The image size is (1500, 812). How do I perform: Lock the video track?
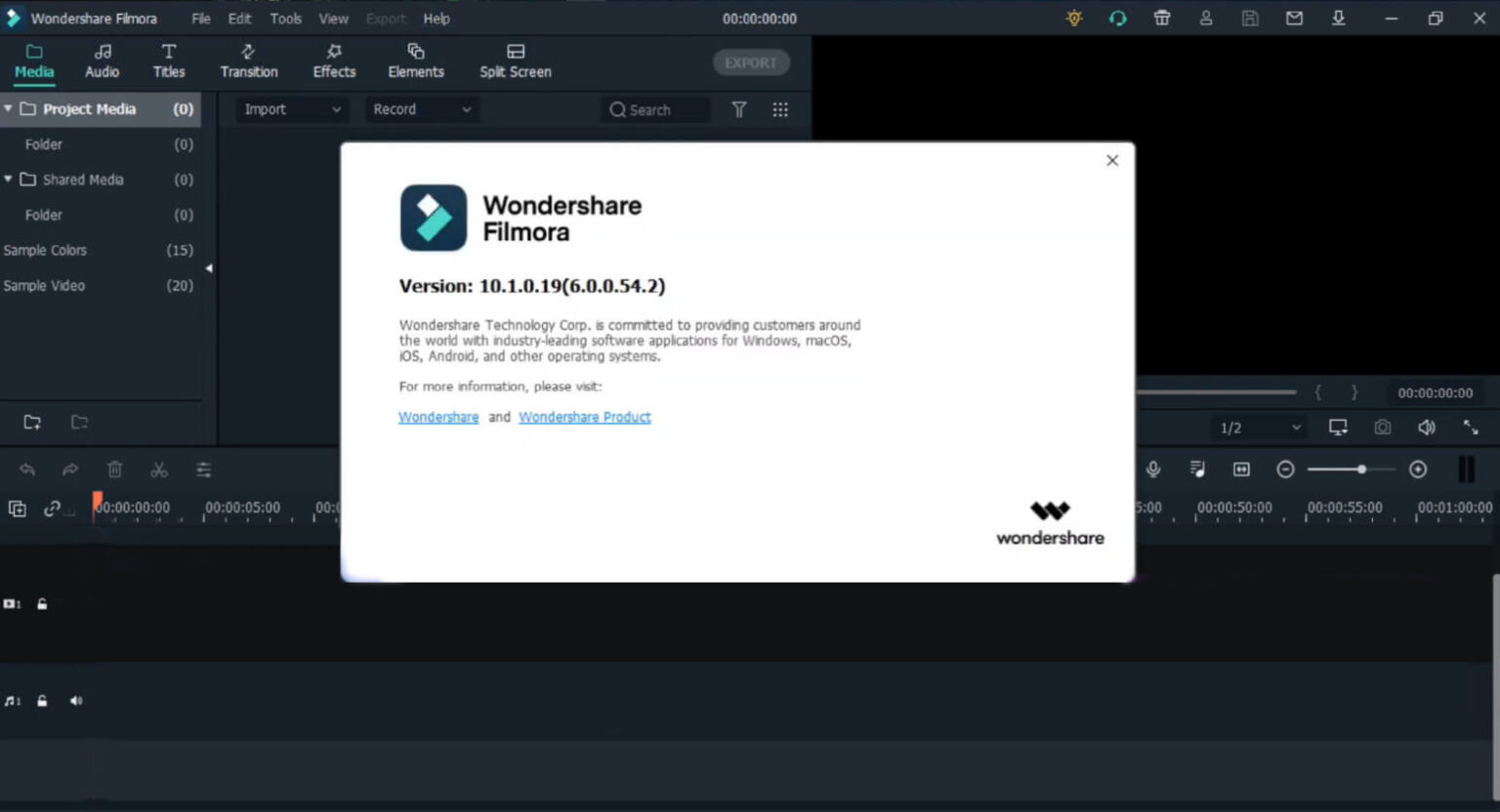point(42,604)
